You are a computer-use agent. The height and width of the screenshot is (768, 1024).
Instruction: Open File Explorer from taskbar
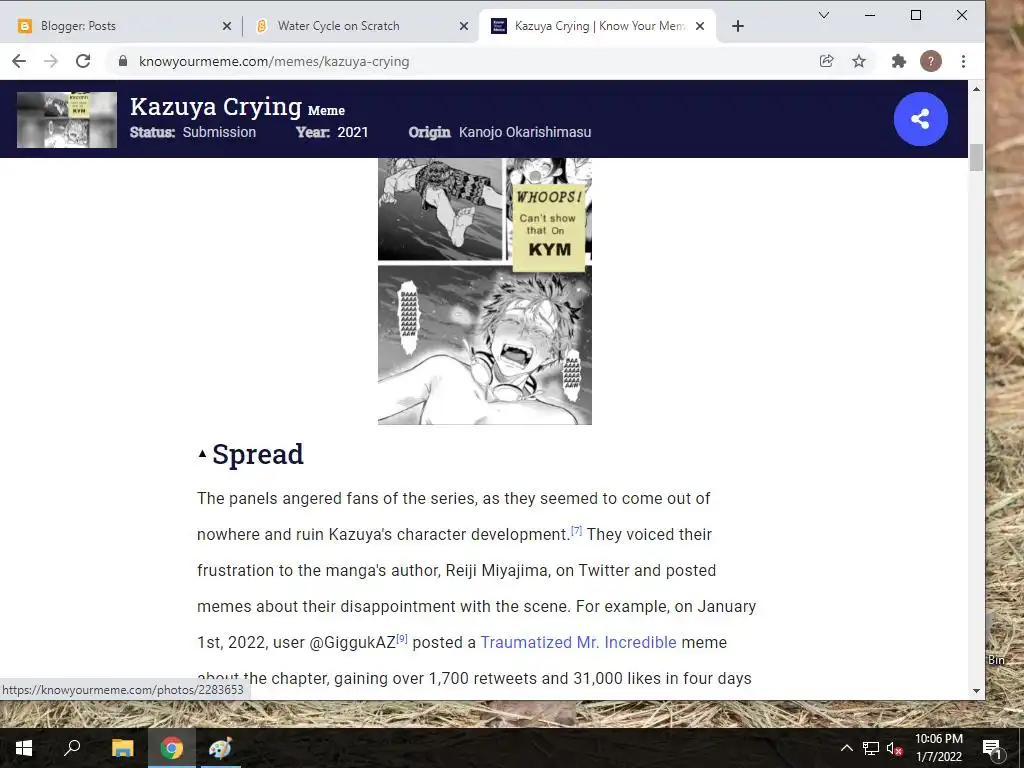122,748
